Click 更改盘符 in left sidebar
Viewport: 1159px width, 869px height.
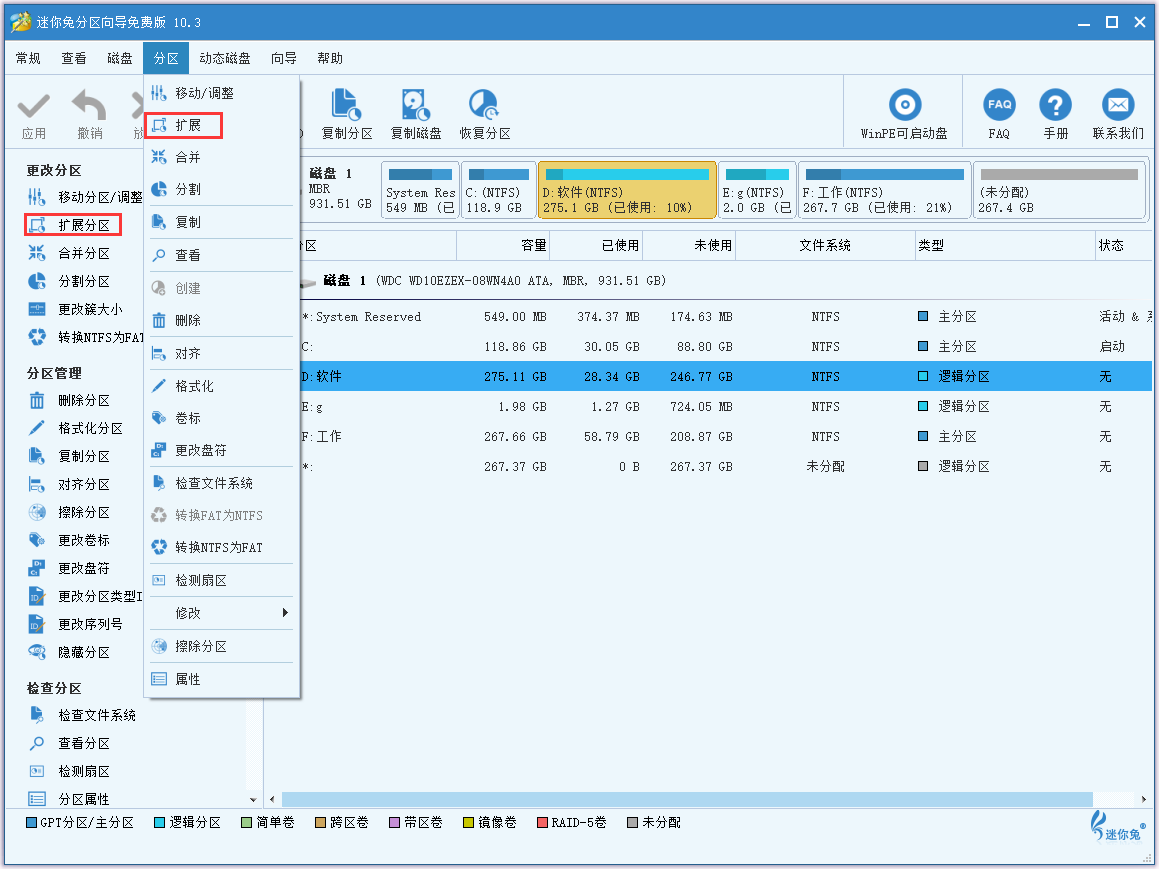coord(69,569)
